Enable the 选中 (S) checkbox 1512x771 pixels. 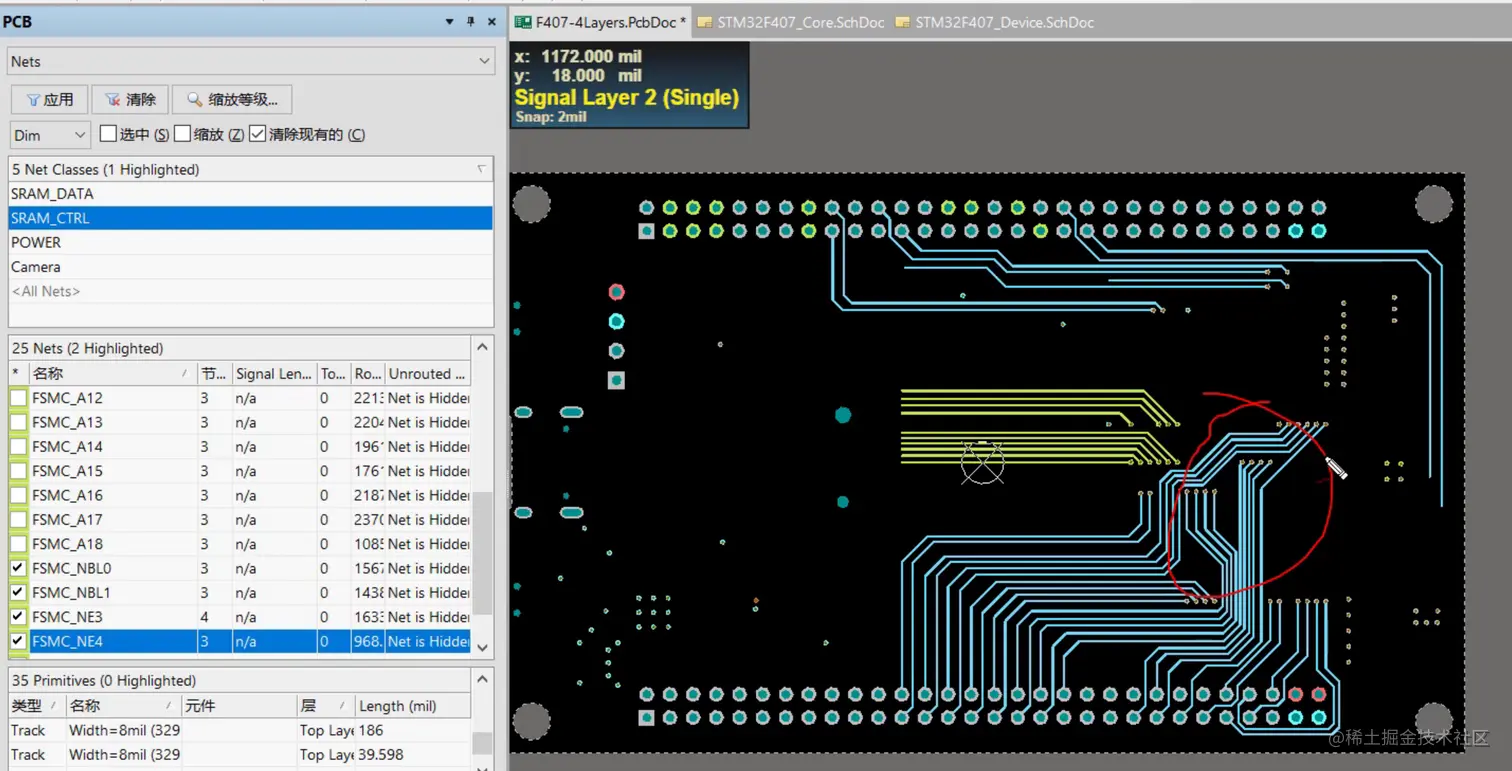[109, 134]
